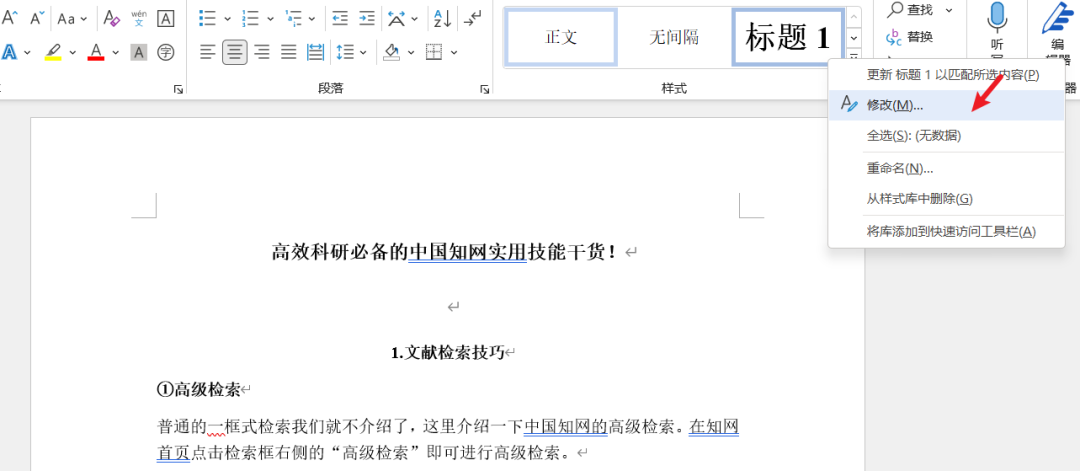Sort text with A-Z sort icon

click(442, 18)
